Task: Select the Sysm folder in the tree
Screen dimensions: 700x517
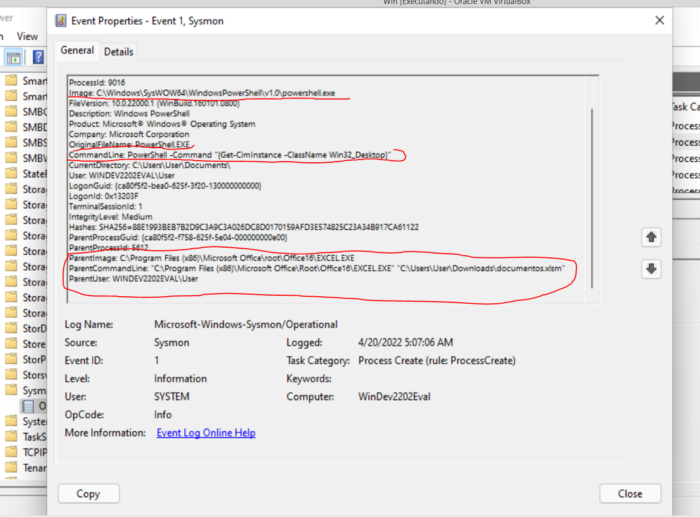Action: tap(25, 390)
